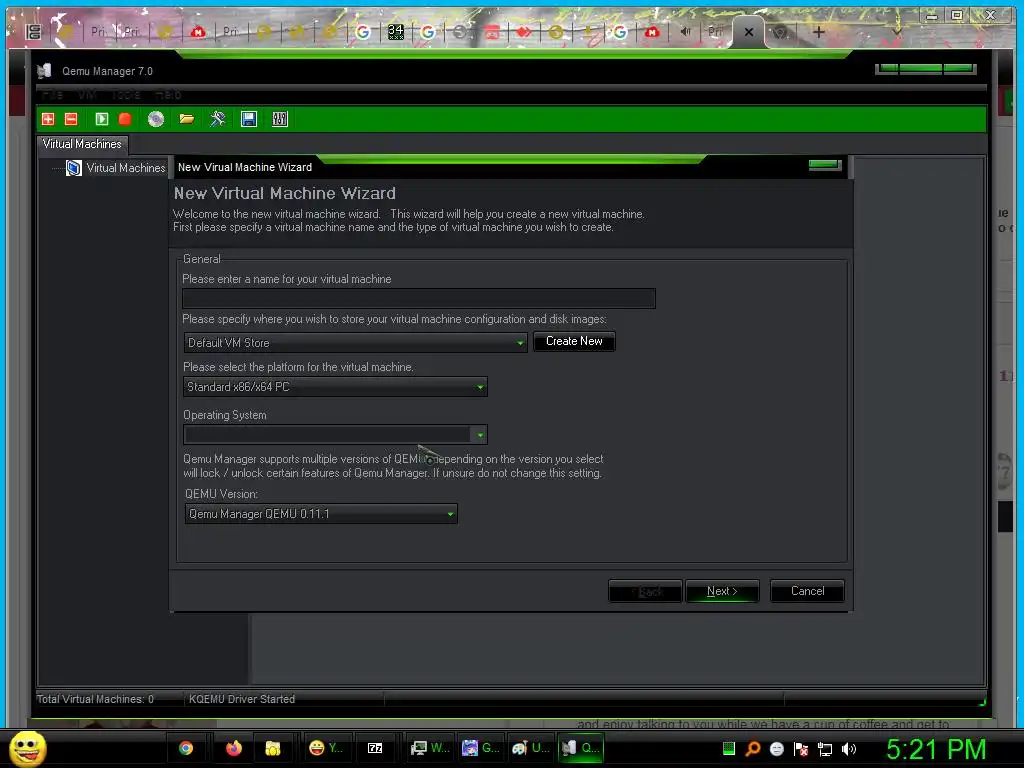
Task: Click the CD disc toolbar icon
Action: pyautogui.click(x=156, y=119)
